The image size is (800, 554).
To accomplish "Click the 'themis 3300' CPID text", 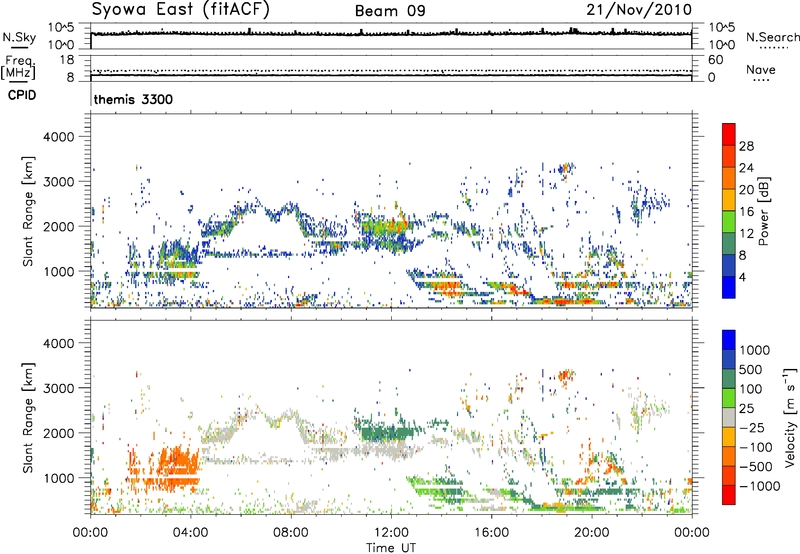I will click(x=133, y=99).
